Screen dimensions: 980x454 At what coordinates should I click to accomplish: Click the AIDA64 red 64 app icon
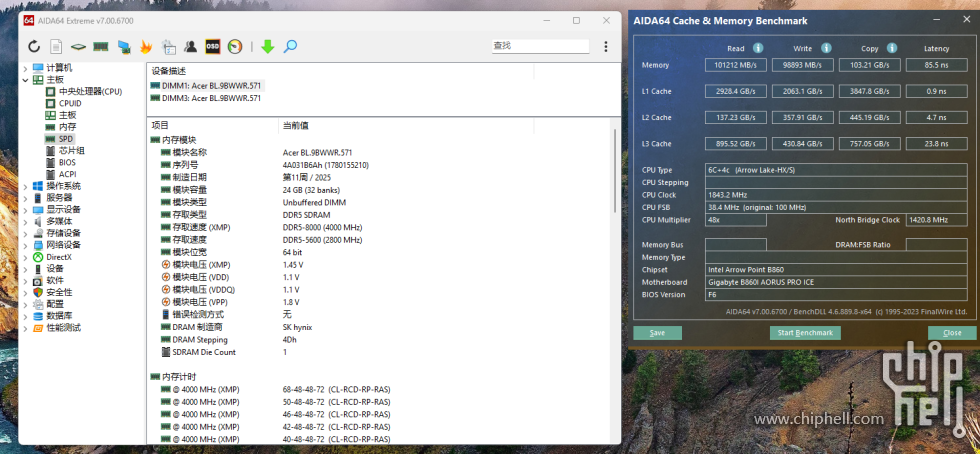tap(29, 21)
